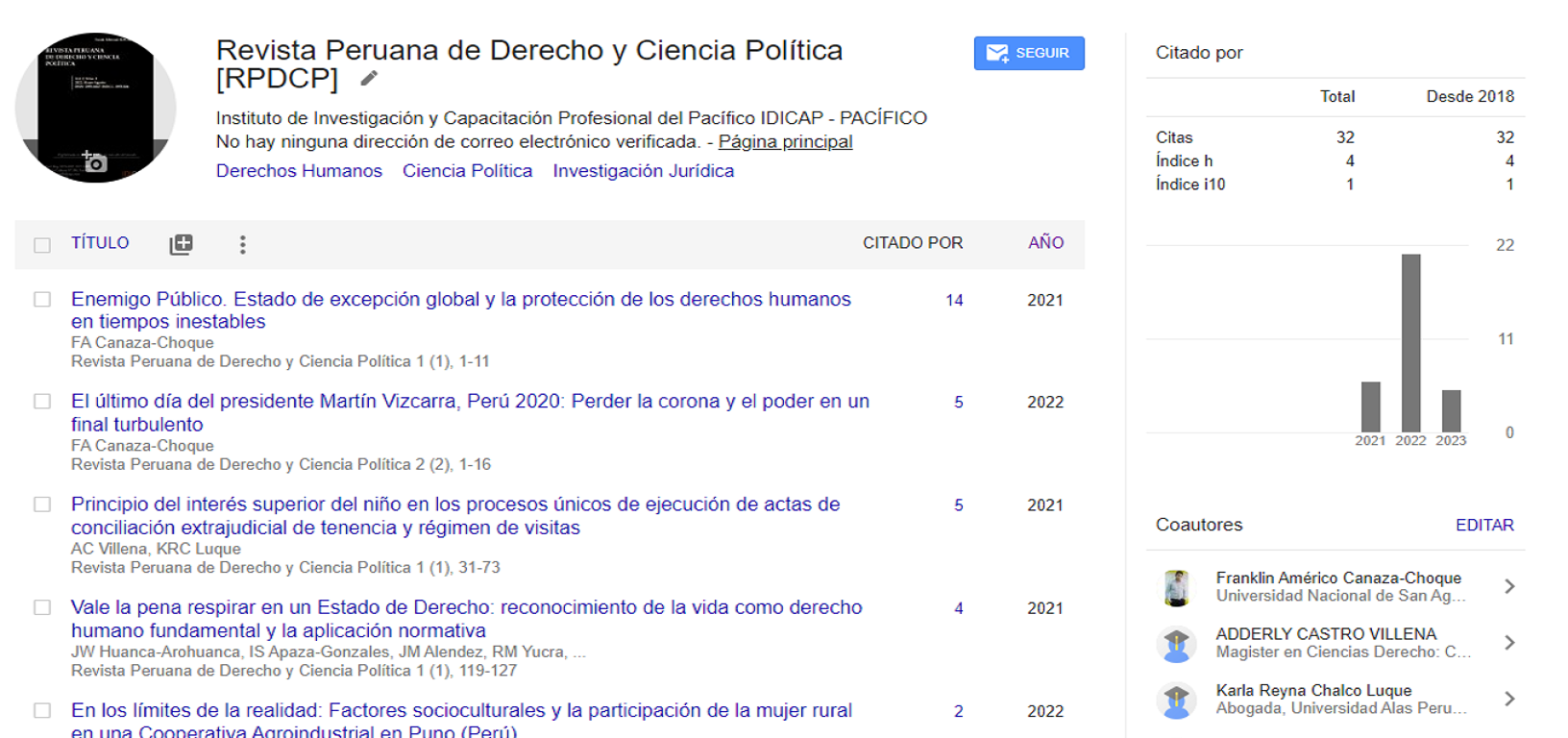Check the box for Enemigo Público article
The image size is (1568, 738).
[x=42, y=300]
